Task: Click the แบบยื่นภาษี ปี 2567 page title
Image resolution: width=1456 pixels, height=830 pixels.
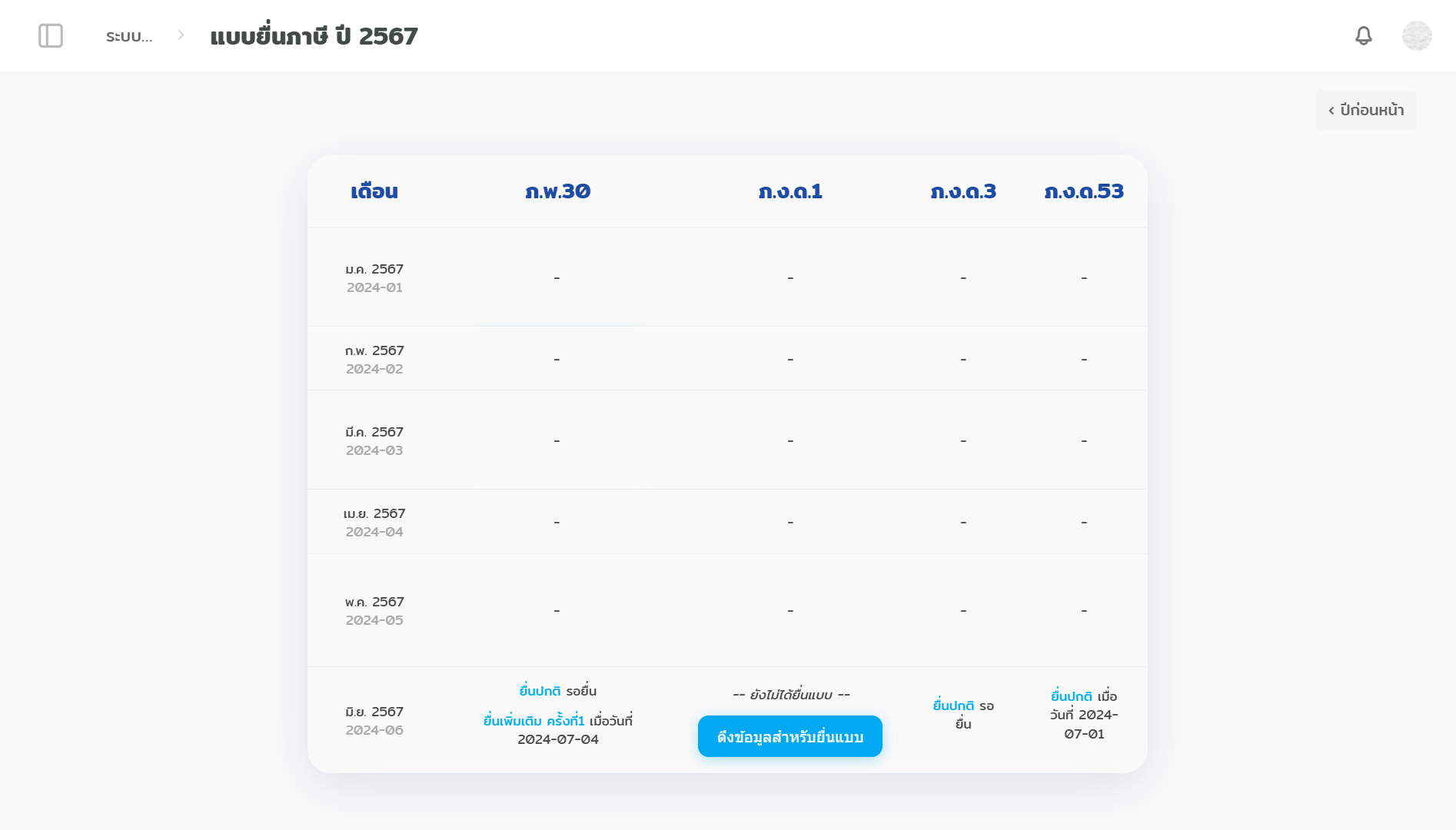Action: coord(314,36)
